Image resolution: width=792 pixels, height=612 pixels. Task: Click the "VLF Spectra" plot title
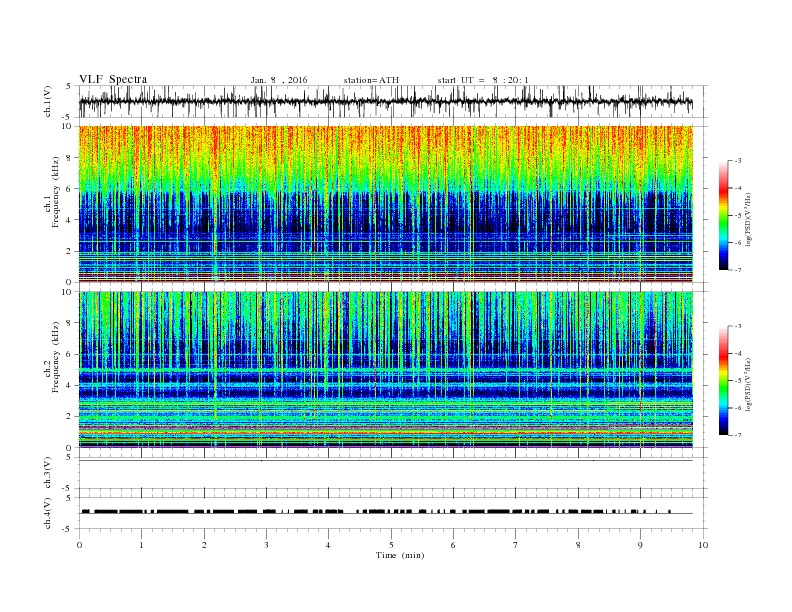click(x=113, y=79)
